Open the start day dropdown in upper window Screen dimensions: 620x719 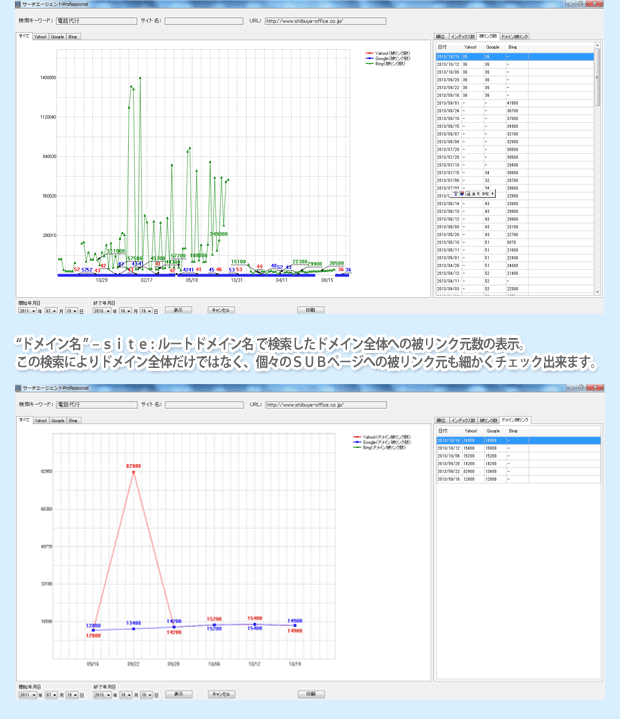tap(72, 311)
